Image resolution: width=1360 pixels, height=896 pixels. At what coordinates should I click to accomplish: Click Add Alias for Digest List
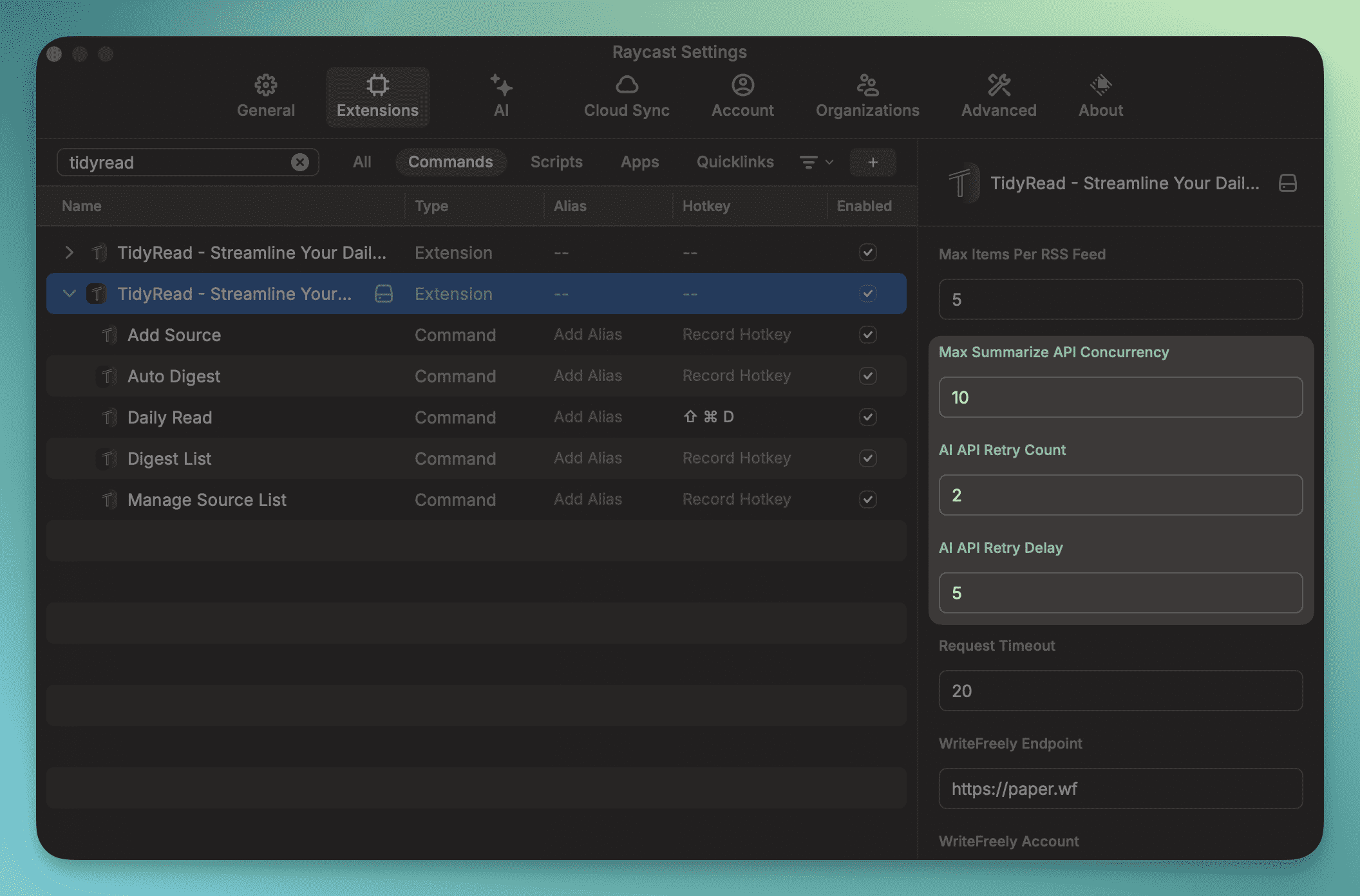[588, 458]
